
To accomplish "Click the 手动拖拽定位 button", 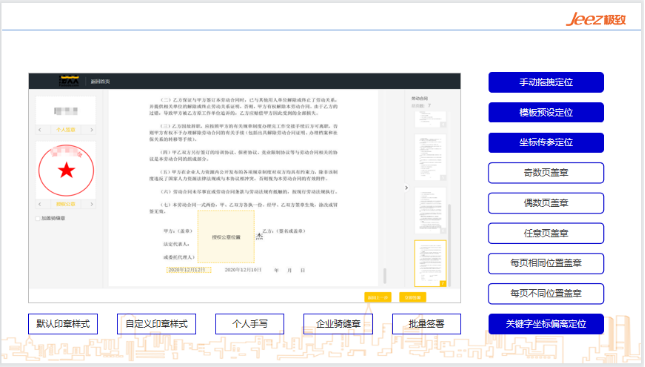I will point(546,82).
